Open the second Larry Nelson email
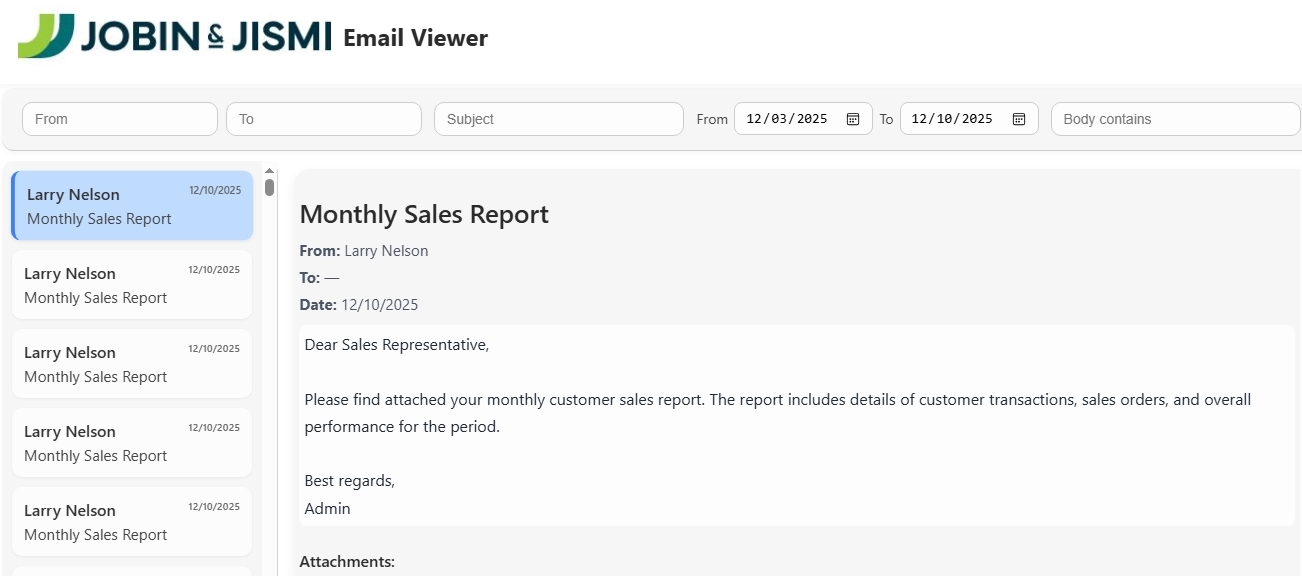The width and height of the screenshot is (1302, 576). [x=132, y=285]
